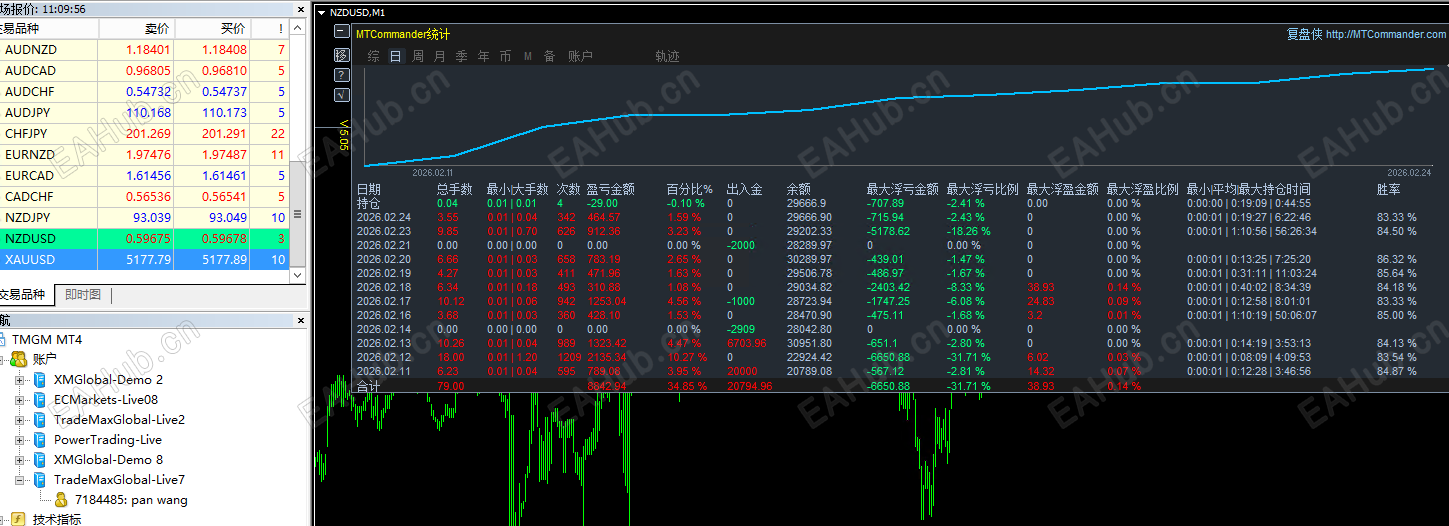This screenshot has height=526, width=1449.
Task: Click the XMGlobal-Demo 8 server icon
Action: pos(40,460)
